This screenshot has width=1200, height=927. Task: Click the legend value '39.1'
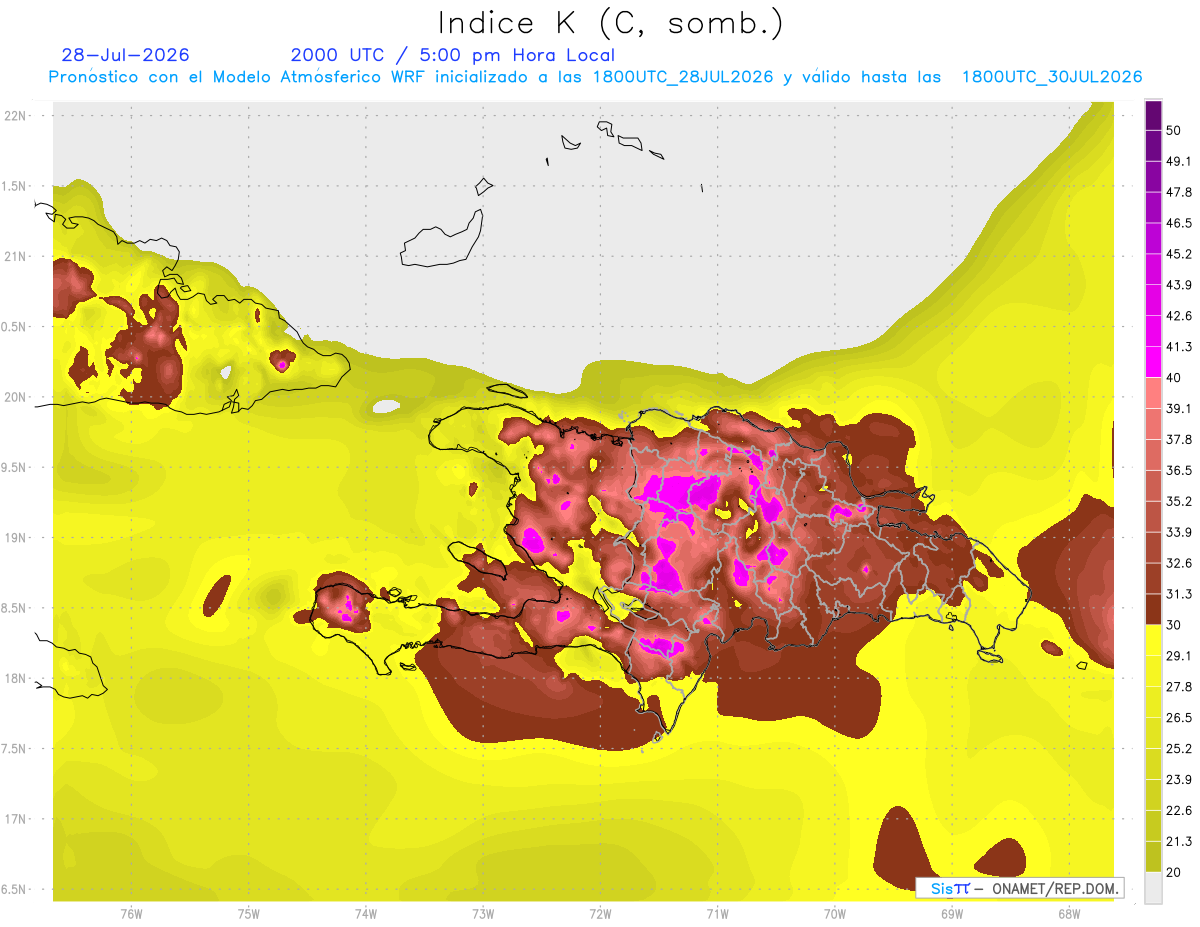(x=1179, y=408)
